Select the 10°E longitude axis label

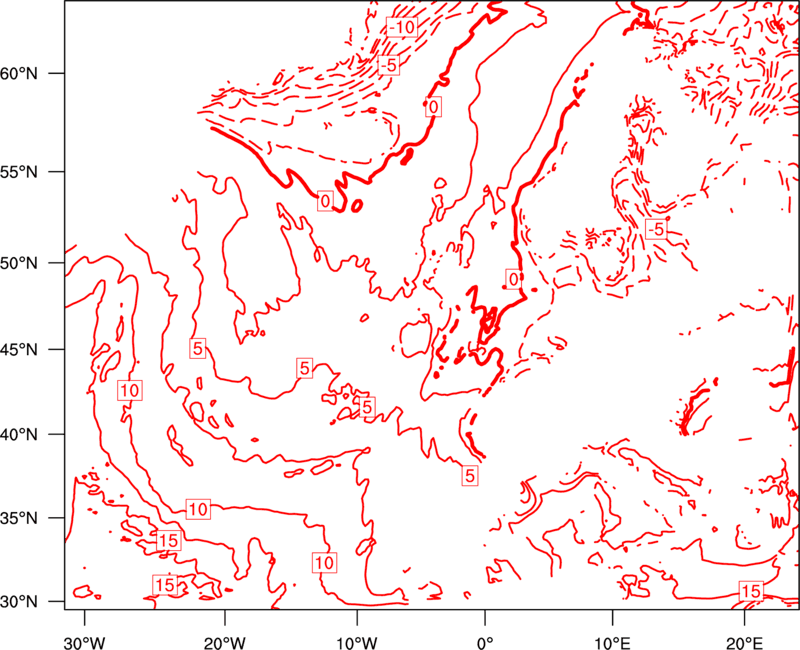point(612,642)
